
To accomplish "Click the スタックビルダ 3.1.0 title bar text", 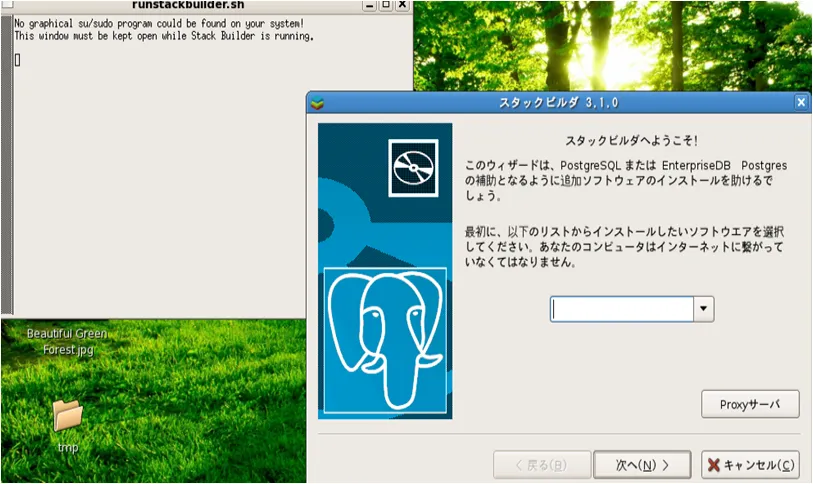I will pos(558,103).
